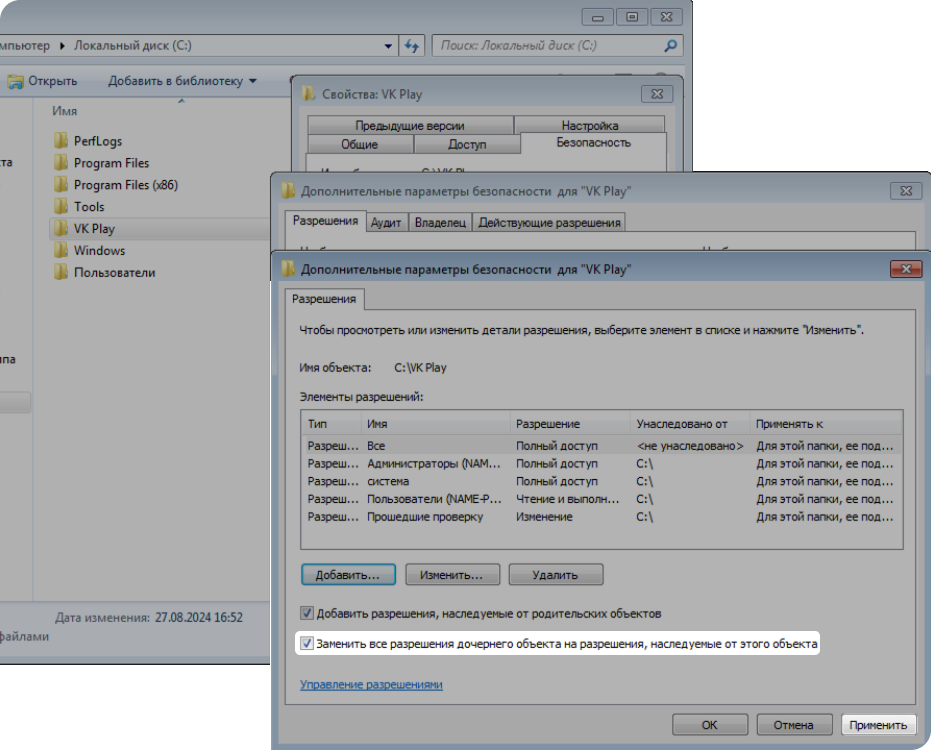The image size is (931, 750).
Task: Switch to the Разрешения tab in front dialog
Action: pyautogui.click(x=323, y=299)
